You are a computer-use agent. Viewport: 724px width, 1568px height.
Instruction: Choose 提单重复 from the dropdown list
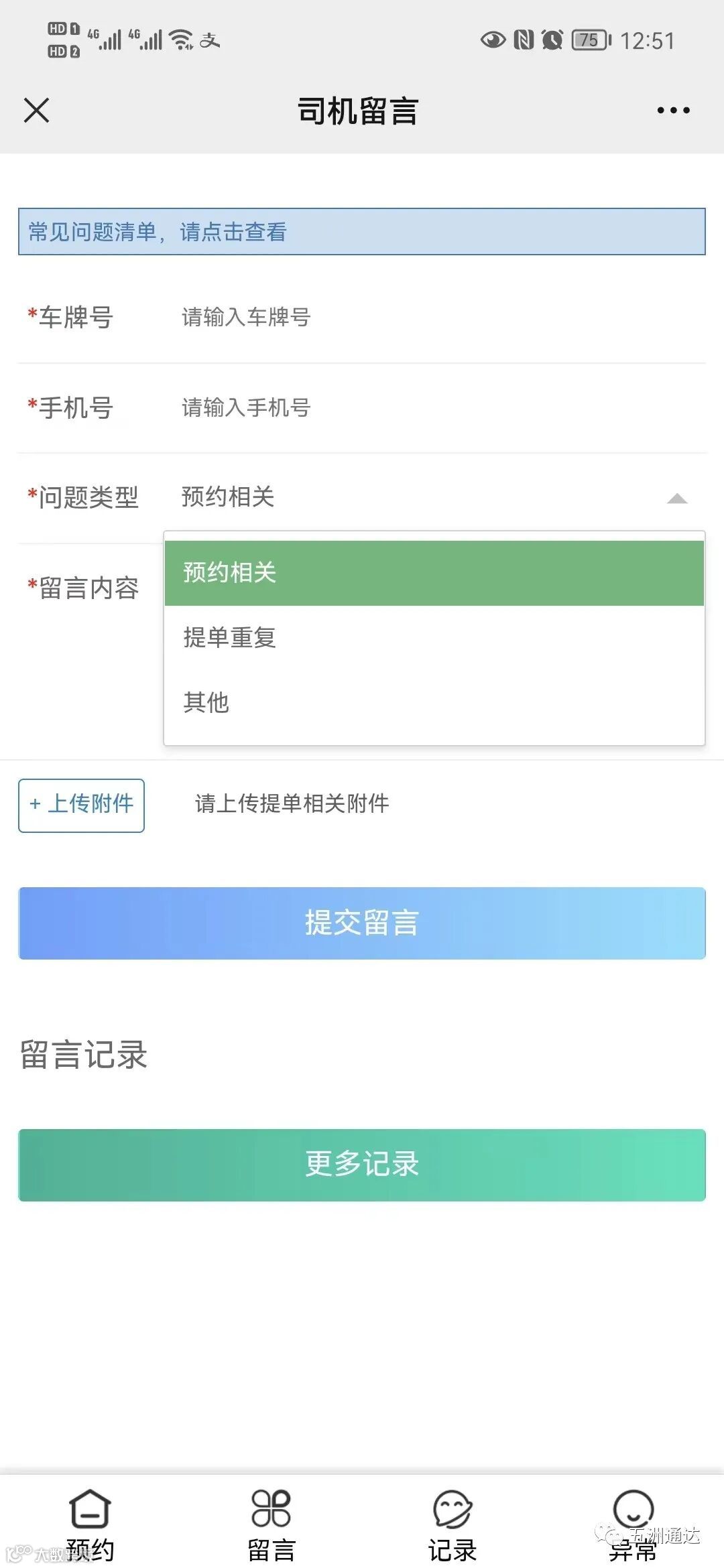coord(434,637)
